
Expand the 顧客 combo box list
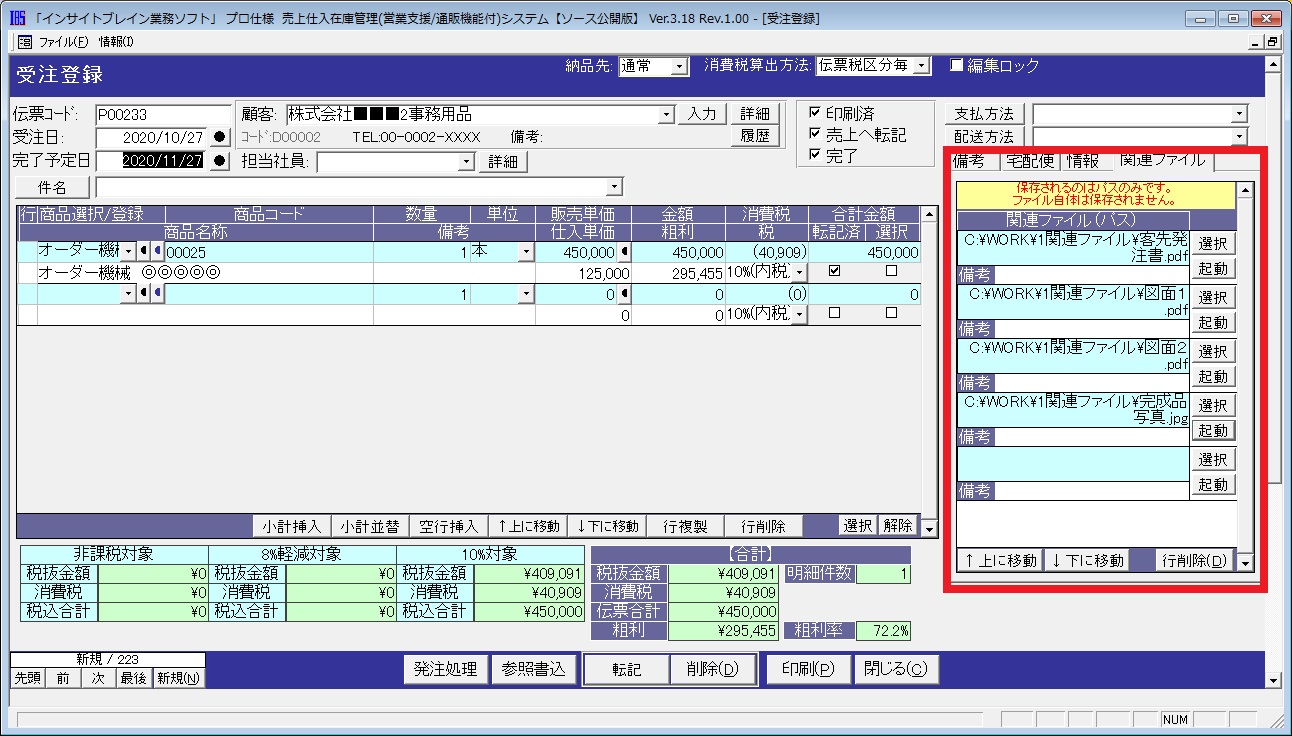pyautogui.click(x=667, y=115)
